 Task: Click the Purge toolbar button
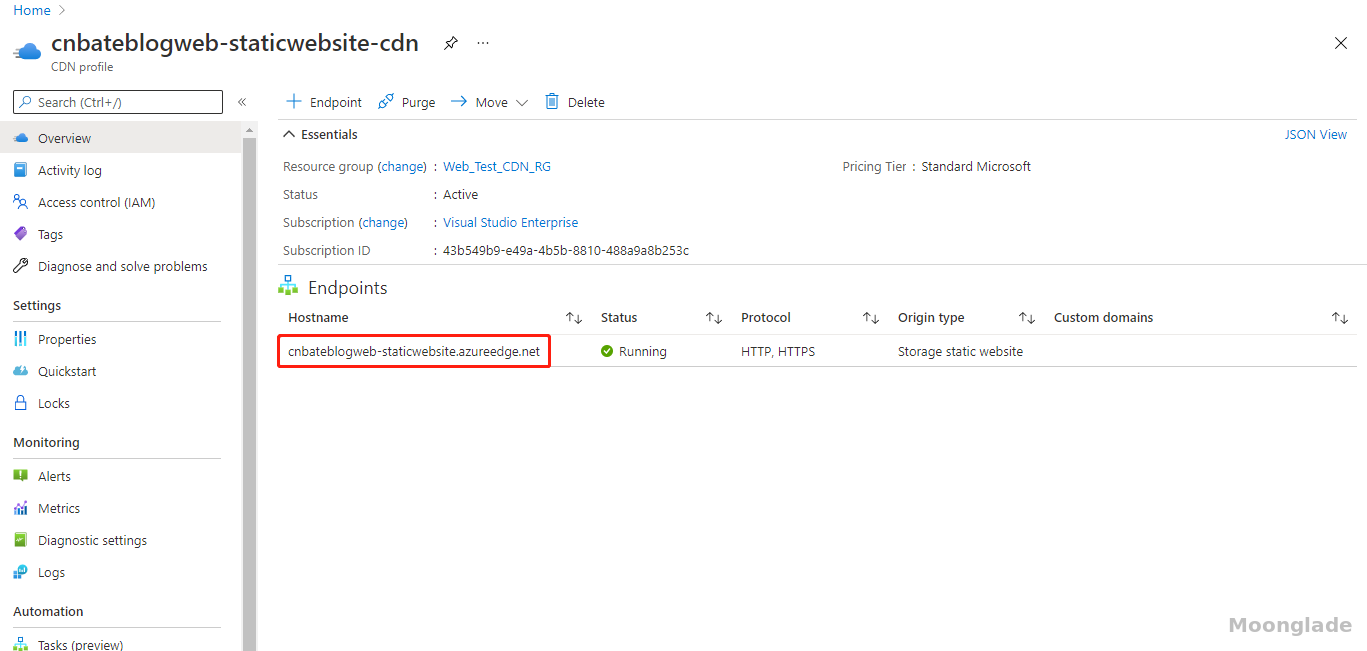point(406,102)
